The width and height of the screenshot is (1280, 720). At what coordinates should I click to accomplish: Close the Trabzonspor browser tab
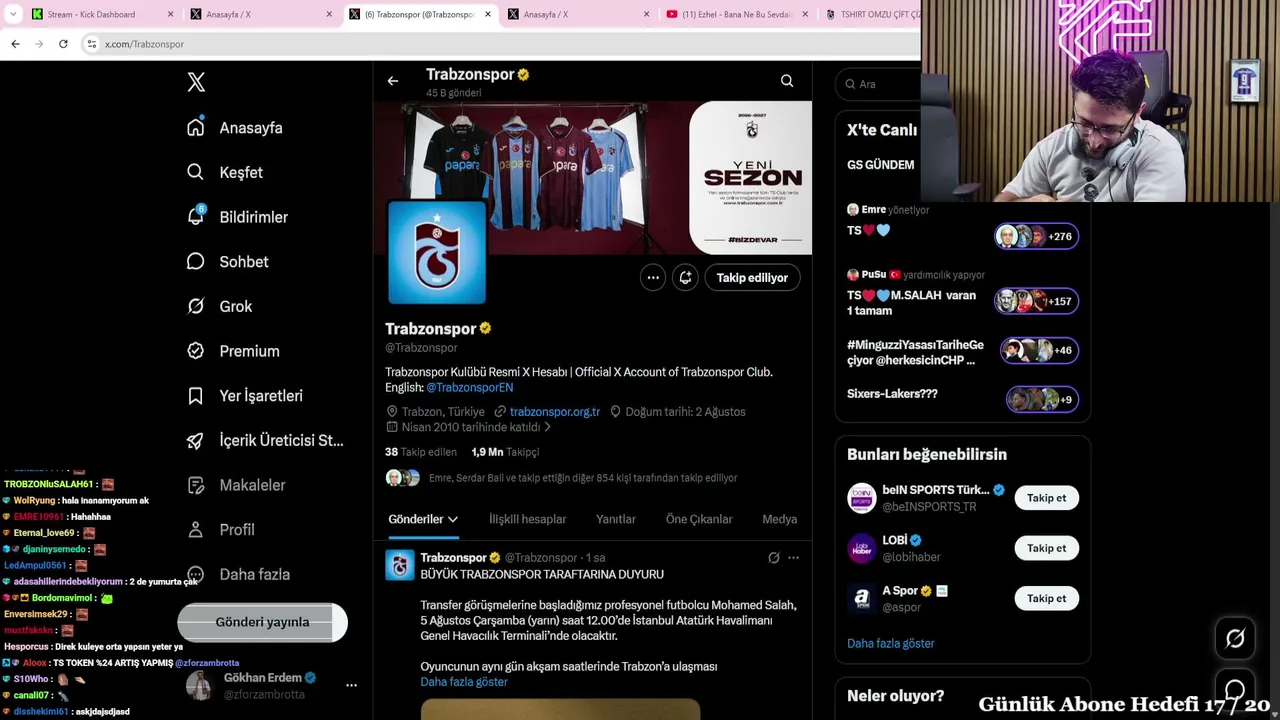point(488,14)
